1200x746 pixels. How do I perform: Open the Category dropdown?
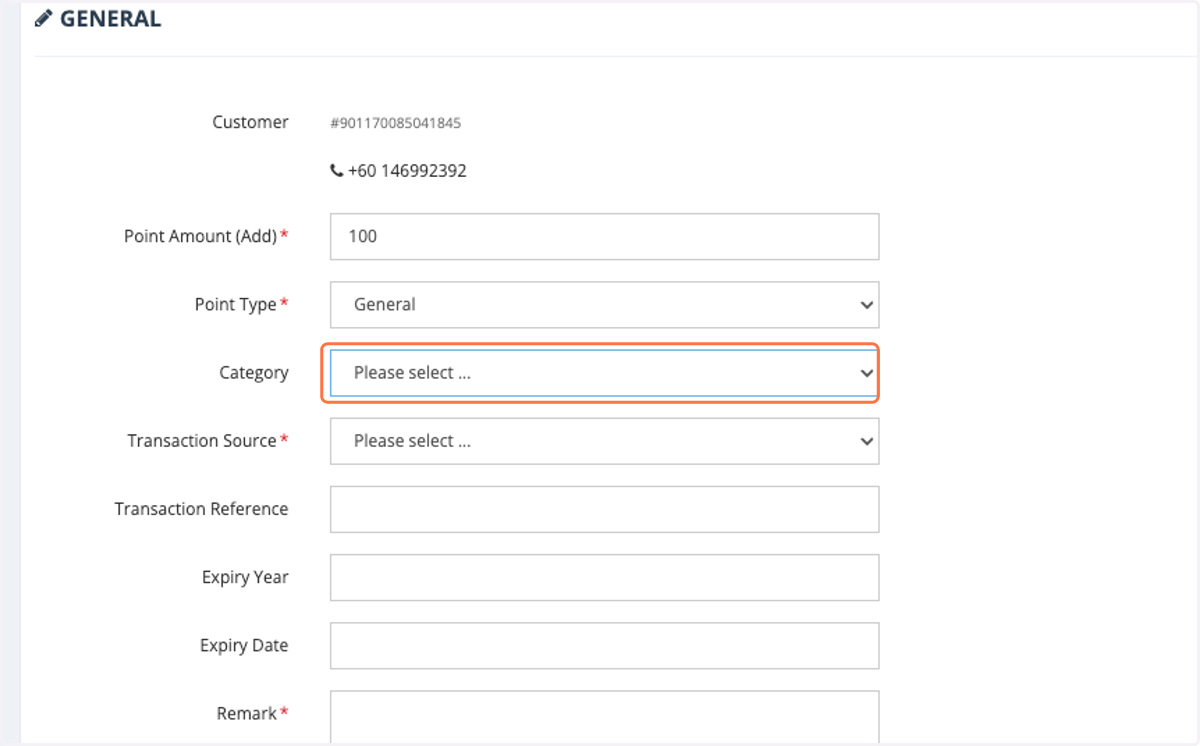[x=604, y=373]
